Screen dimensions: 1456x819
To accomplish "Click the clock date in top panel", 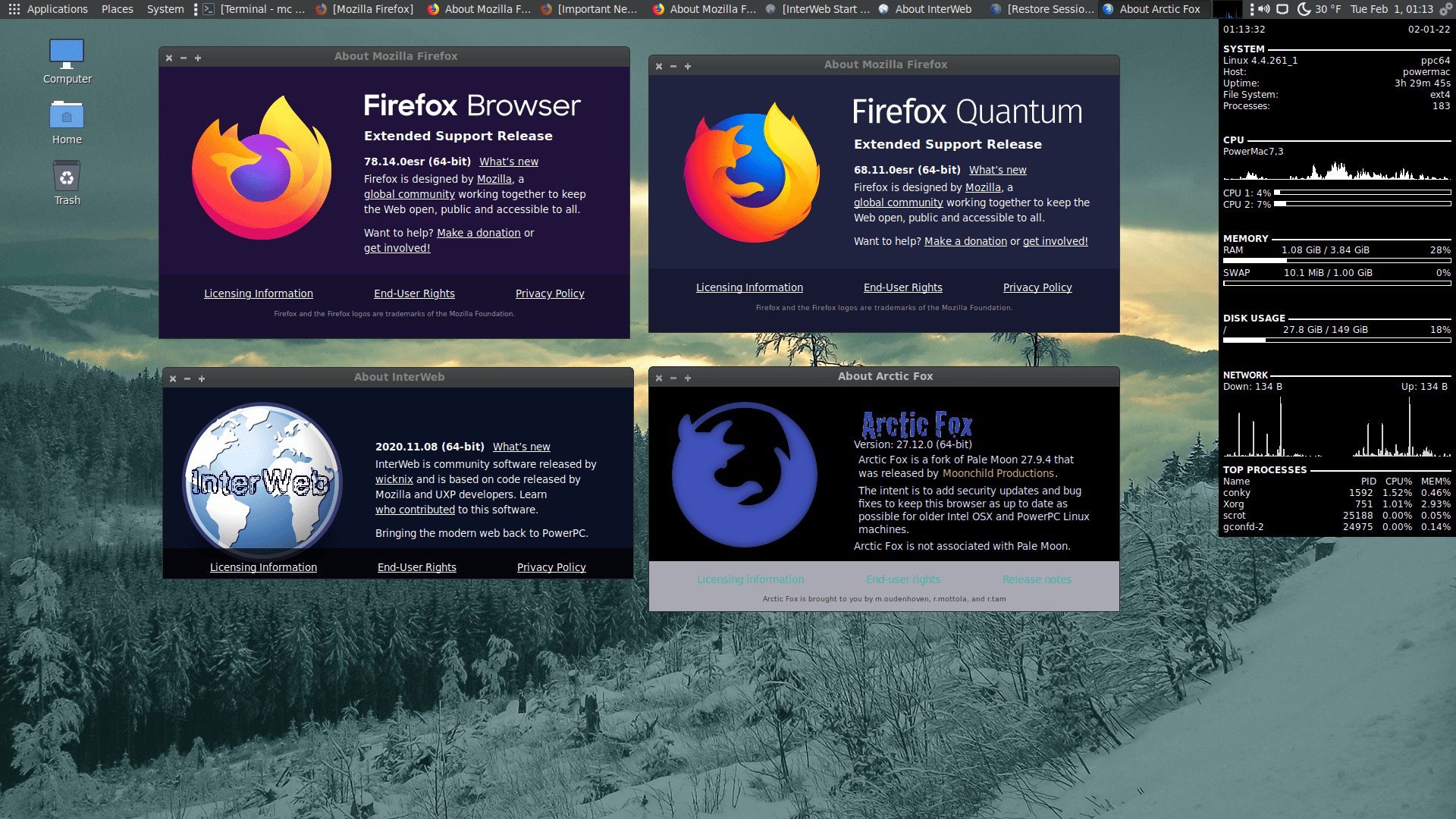I will [1391, 9].
